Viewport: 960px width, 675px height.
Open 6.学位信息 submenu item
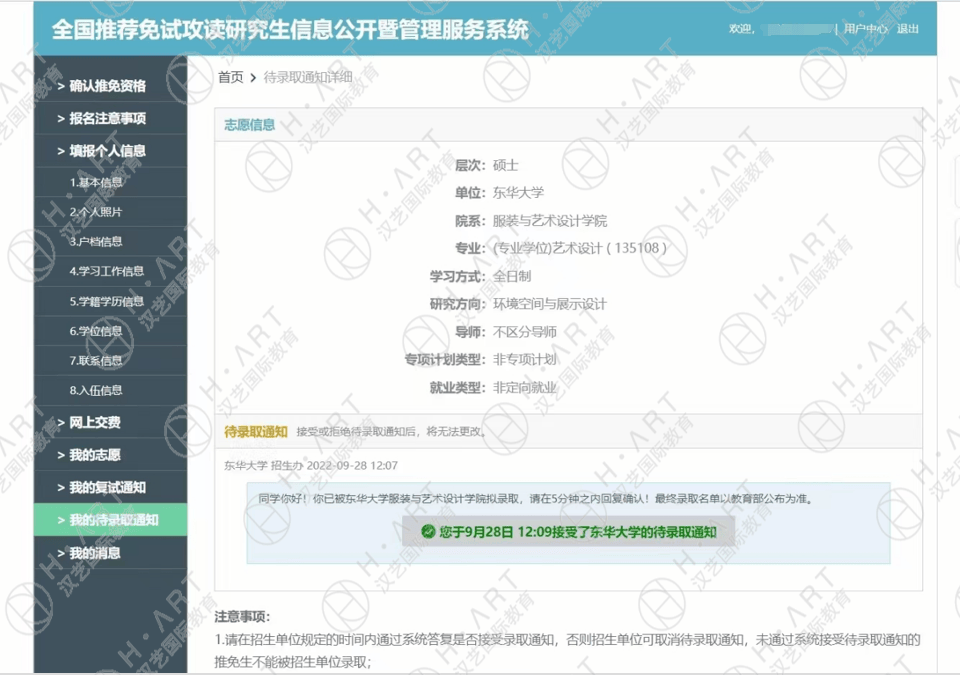(x=97, y=331)
